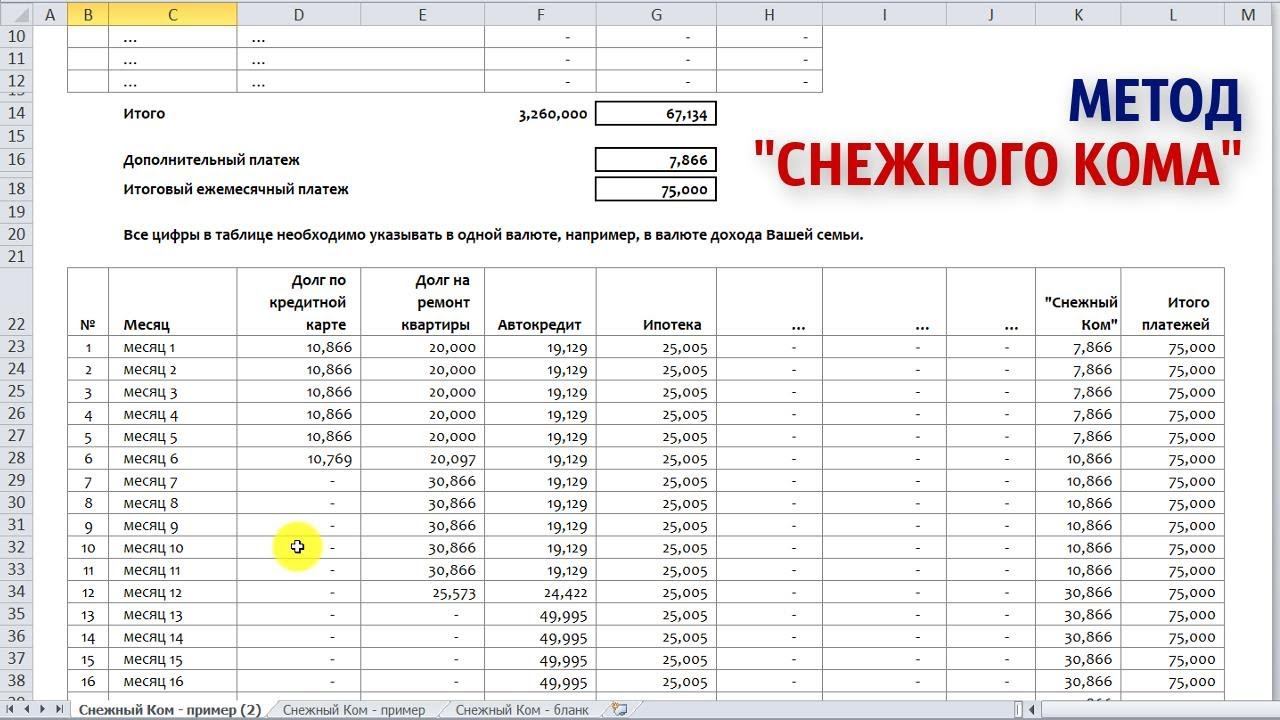The height and width of the screenshot is (720, 1280).
Task: Select column C header
Action: 173,14
